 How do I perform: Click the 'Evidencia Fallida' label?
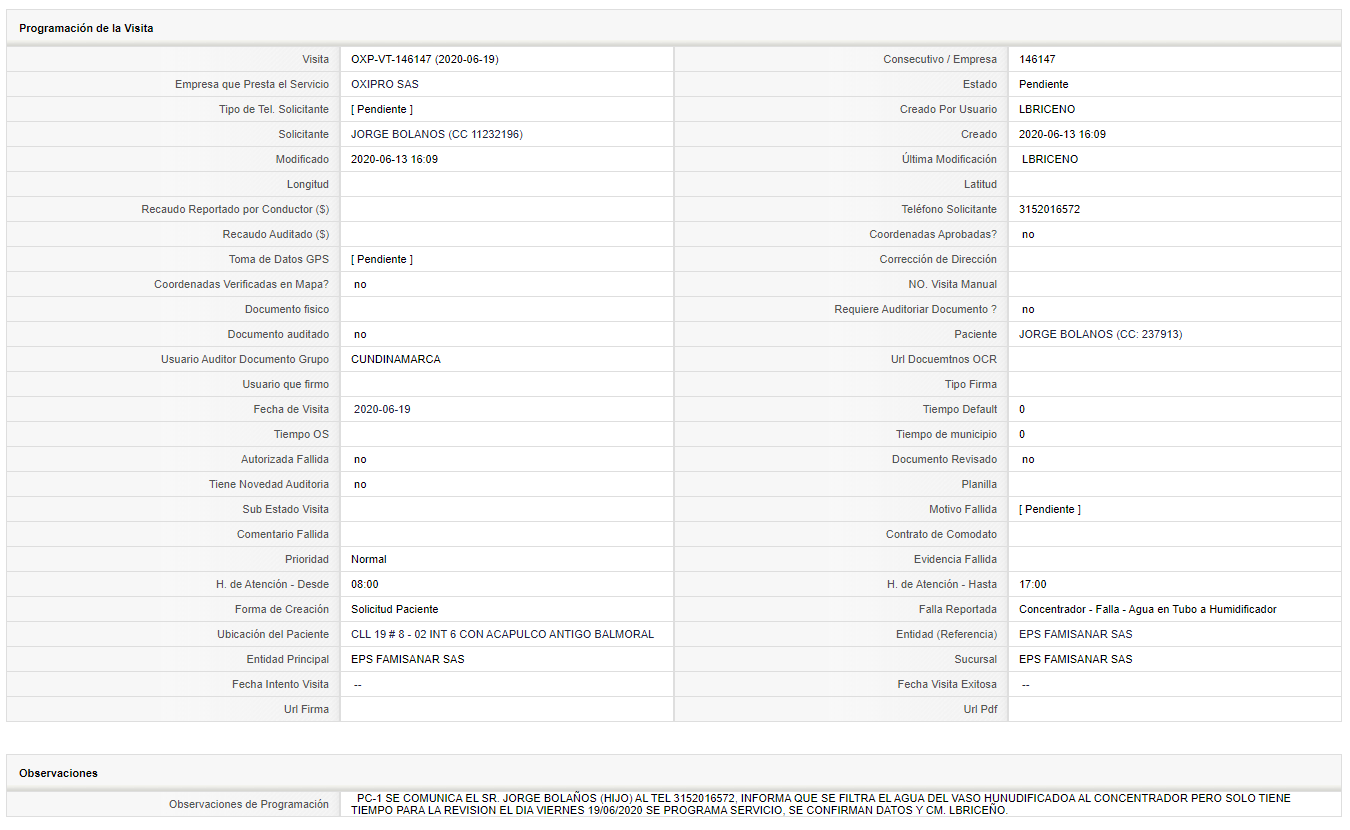click(x=955, y=560)
